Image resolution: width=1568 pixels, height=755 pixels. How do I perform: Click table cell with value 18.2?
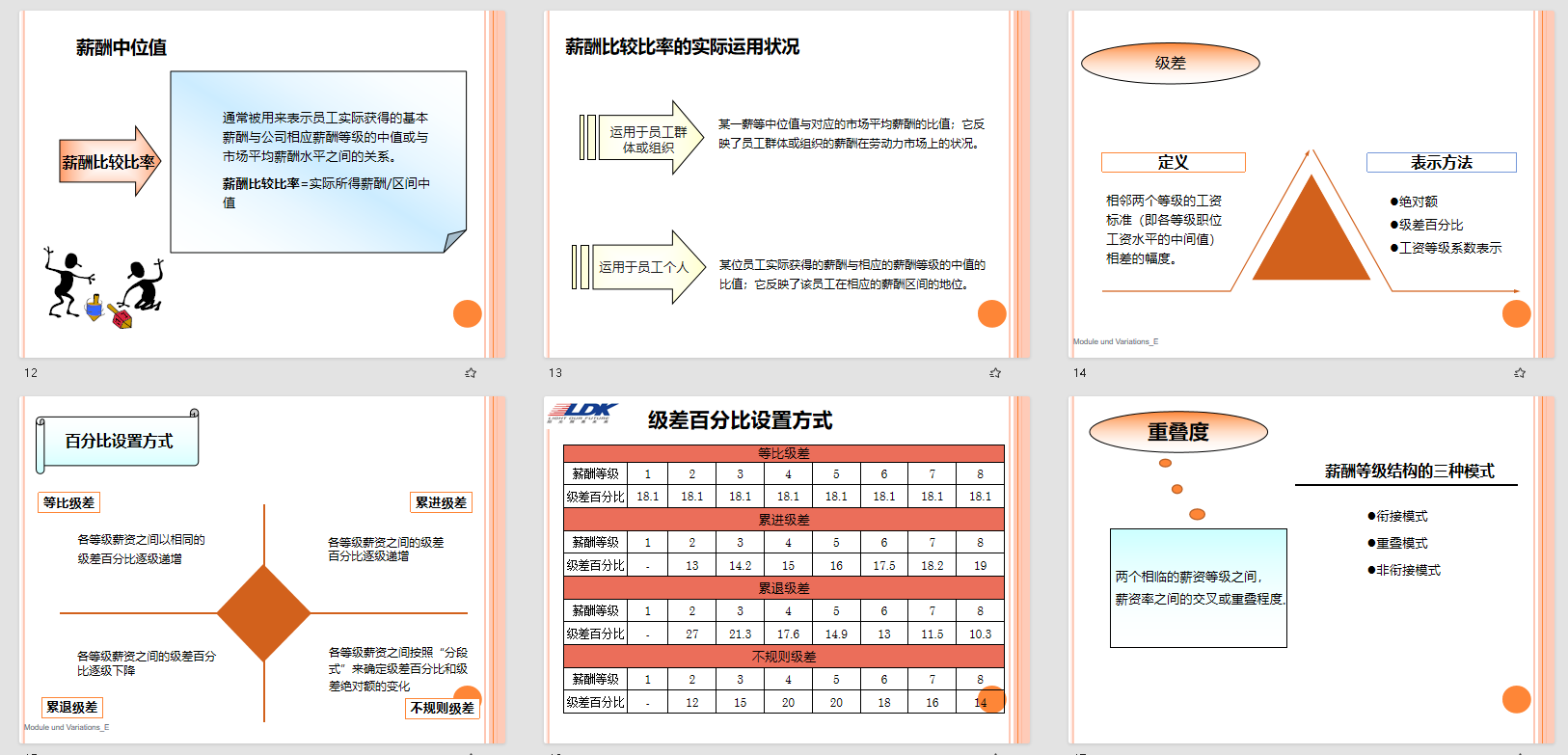(x=932, y=566)
